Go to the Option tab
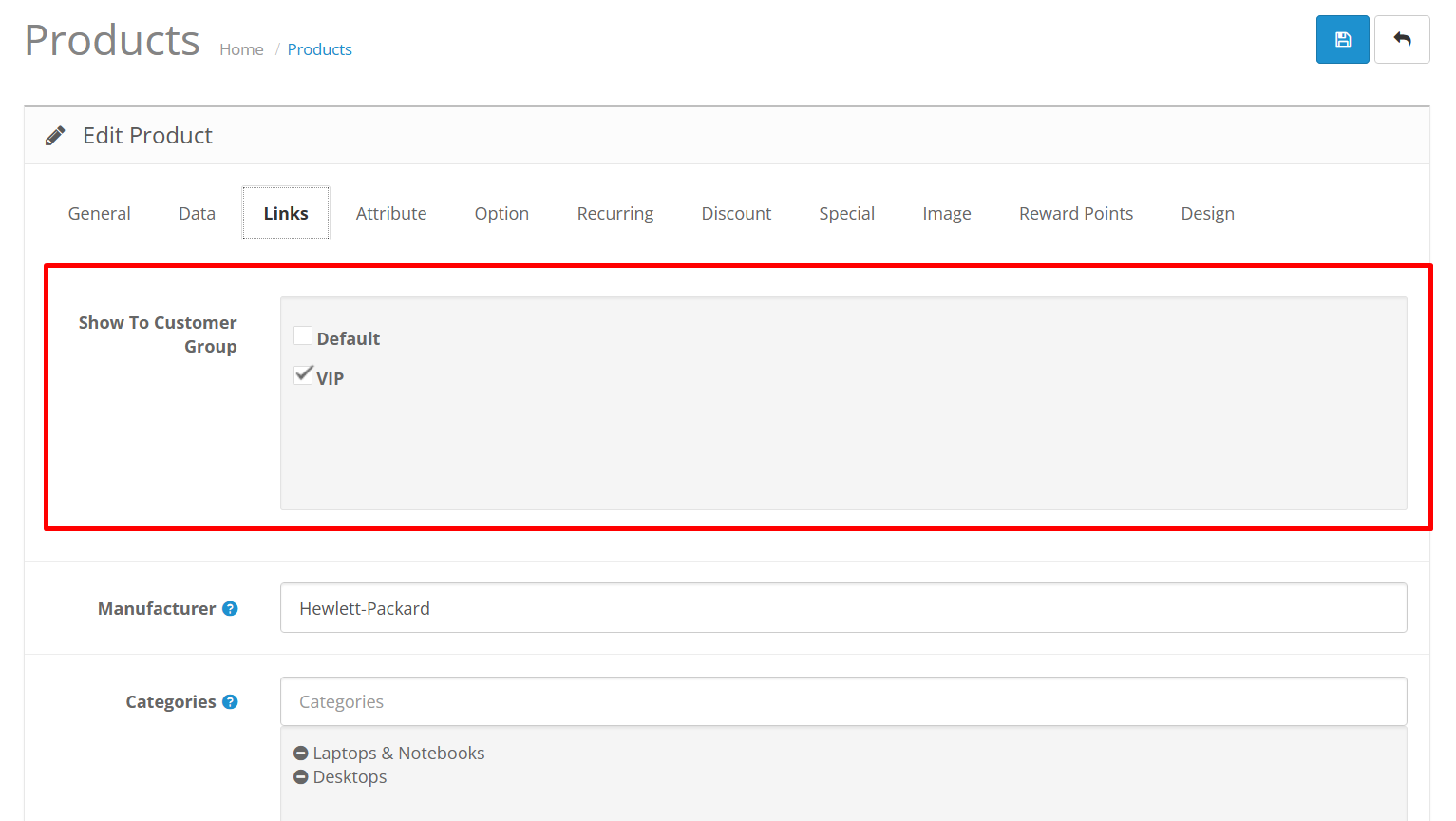This screenshot has height=821, width=1456. click(x=501, y=213)
